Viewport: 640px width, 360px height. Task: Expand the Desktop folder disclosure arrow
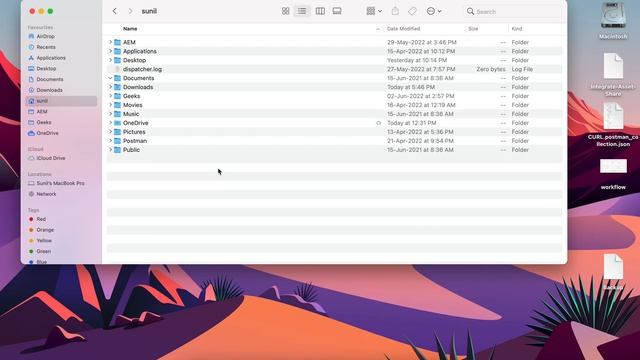point(110,60)
